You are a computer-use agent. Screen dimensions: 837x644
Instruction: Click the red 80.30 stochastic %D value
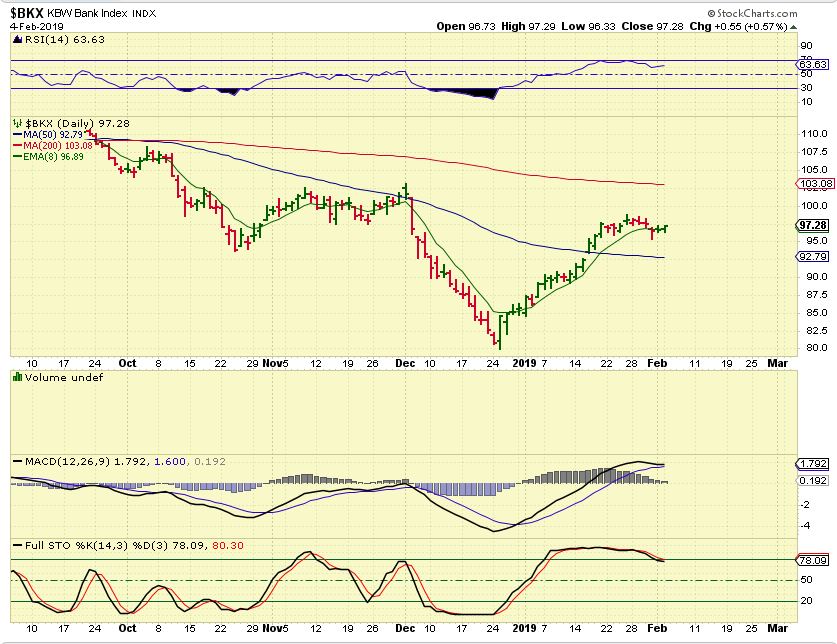(x=227, y=546)
